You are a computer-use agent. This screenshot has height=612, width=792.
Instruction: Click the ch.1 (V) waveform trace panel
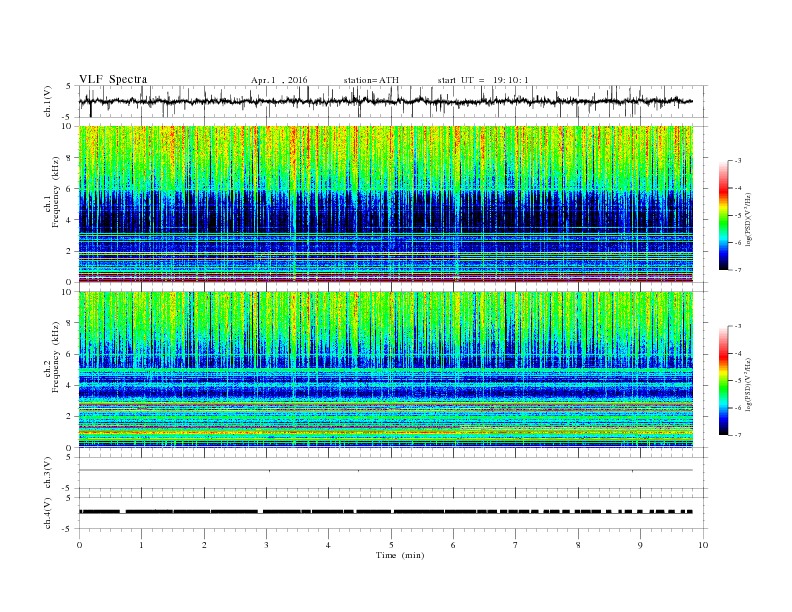[393, 101]
